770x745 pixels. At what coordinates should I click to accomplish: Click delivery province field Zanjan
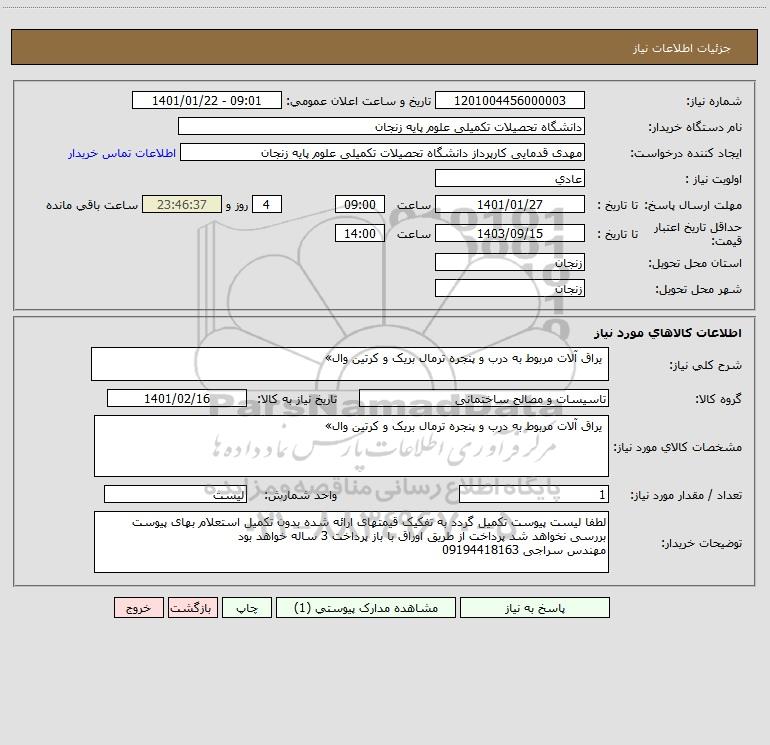(x=510, y=262)
